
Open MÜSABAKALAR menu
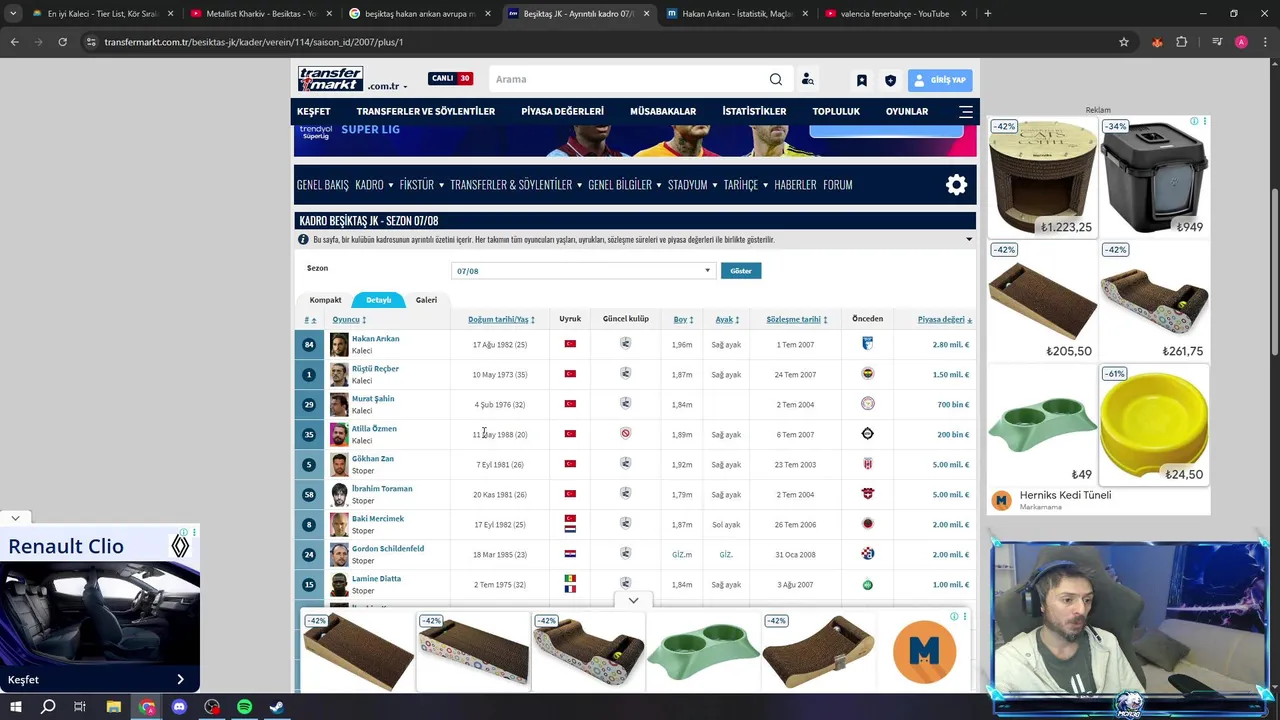point(663,111)
